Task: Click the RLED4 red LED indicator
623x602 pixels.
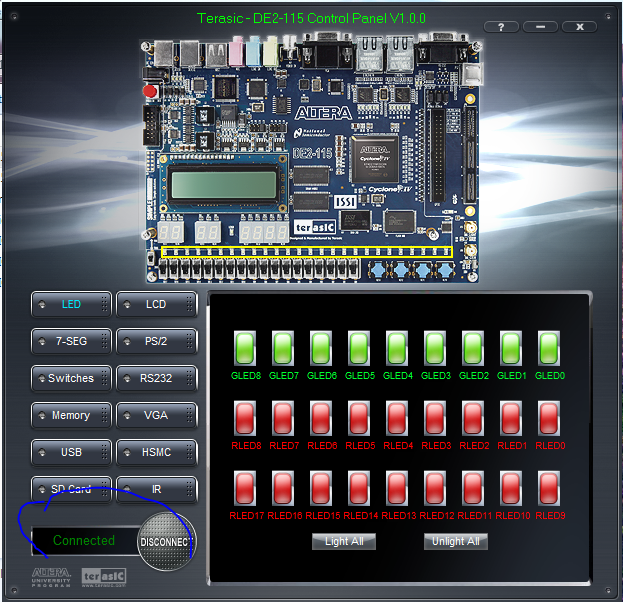Action: click(397, 418)
